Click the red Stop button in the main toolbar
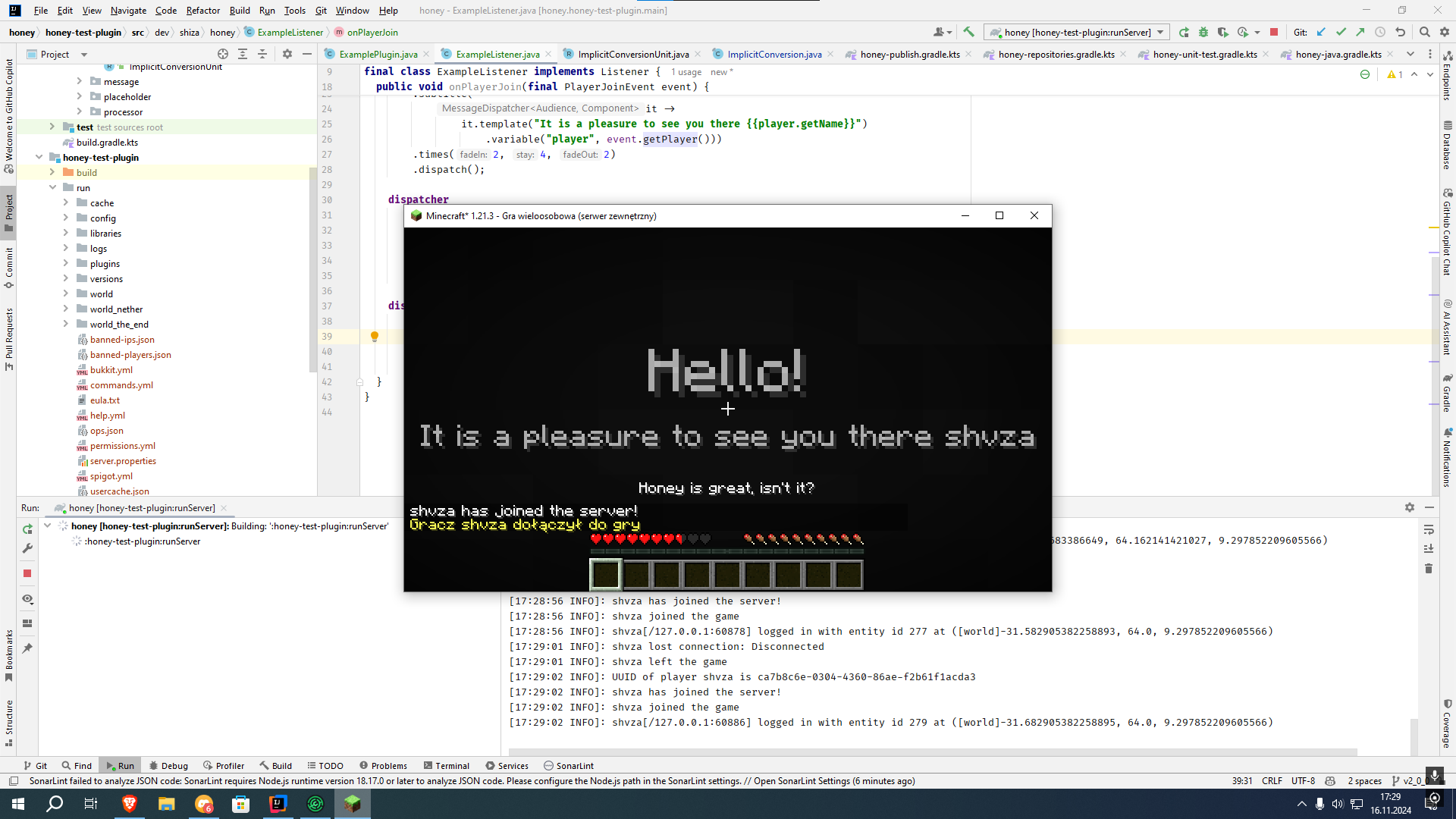This screenshot has height=819, width=1456. (x=1274, y=32)
